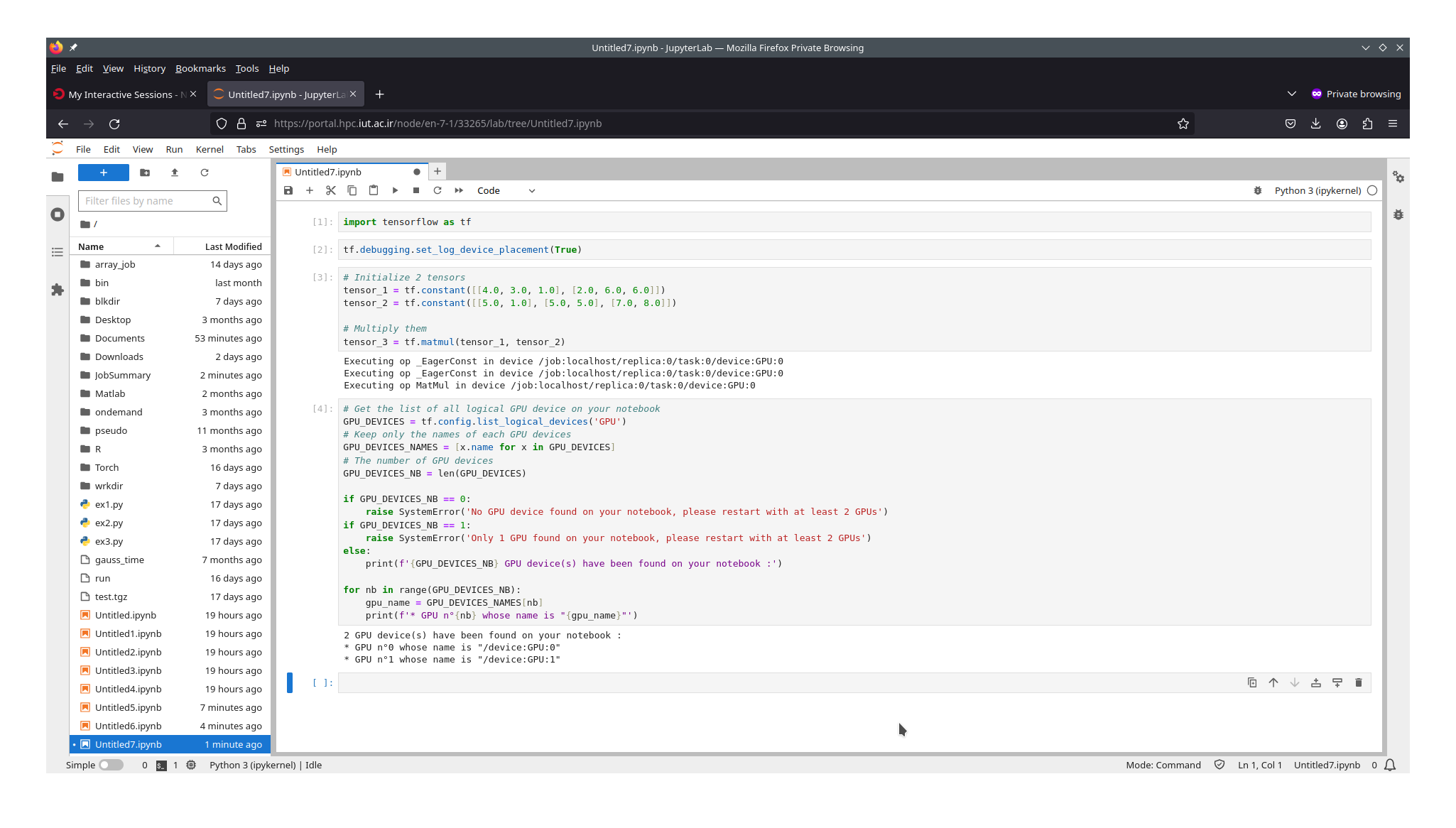Open the View menu in JupyterLab

click(143, 149)
